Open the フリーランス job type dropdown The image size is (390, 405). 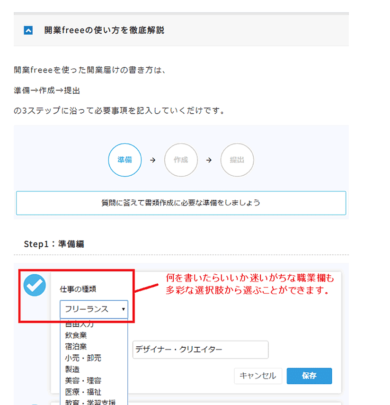tap(94, 309)
